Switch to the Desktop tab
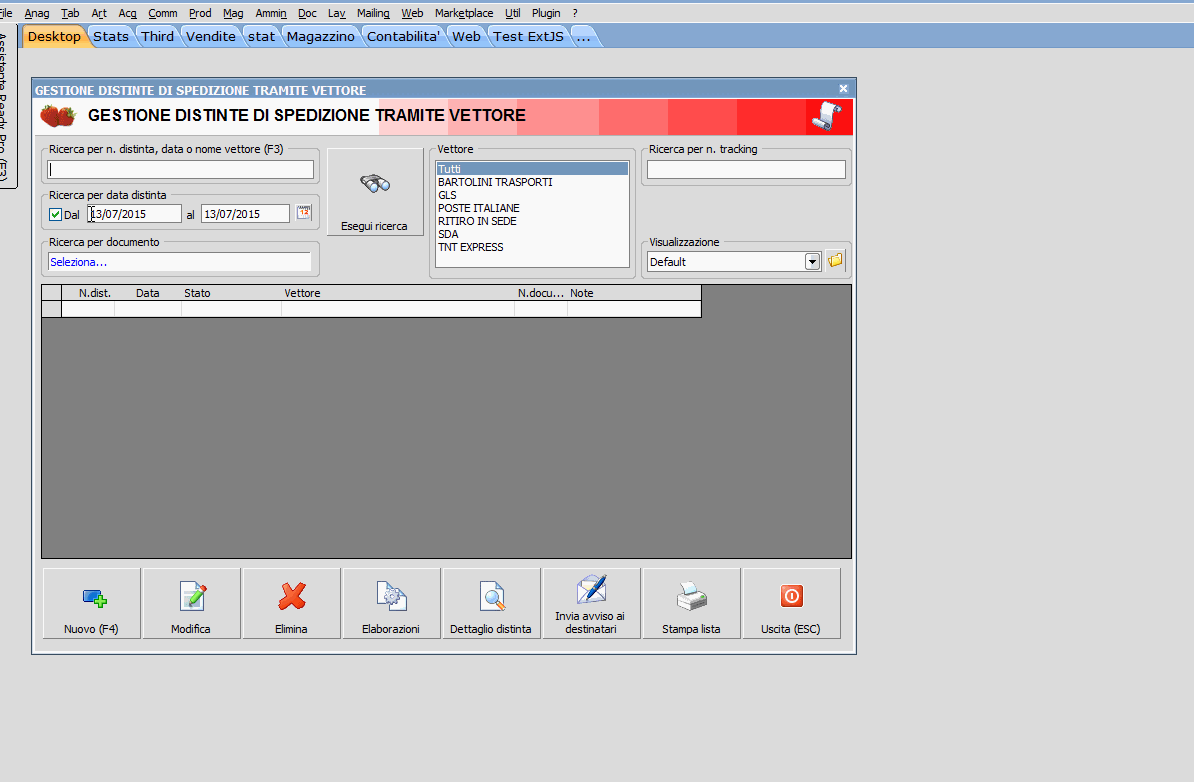 pyautogui.click(x=54, y=37)
